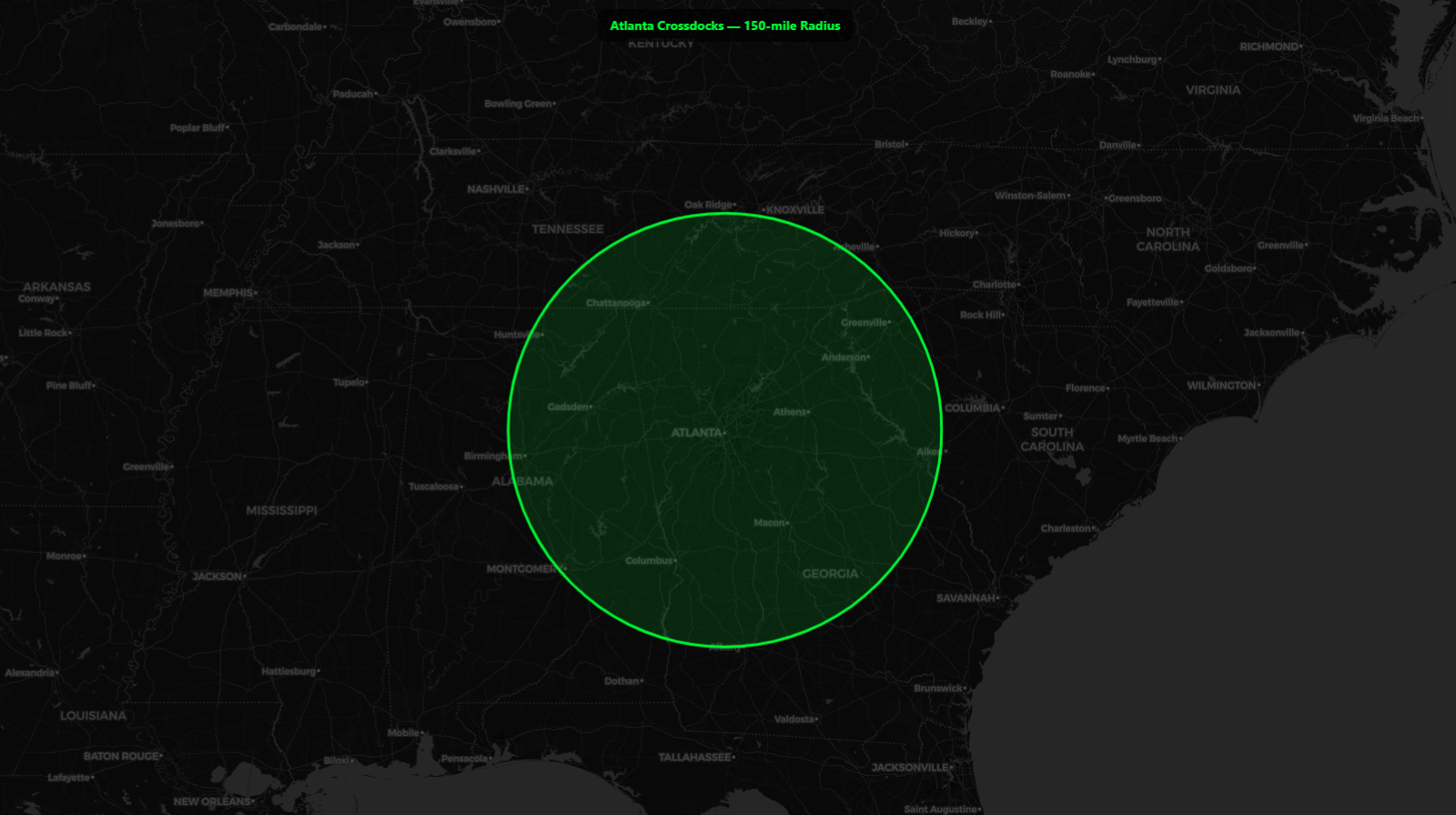Click the SAVANNAH city label

click(x=966, y=599)
